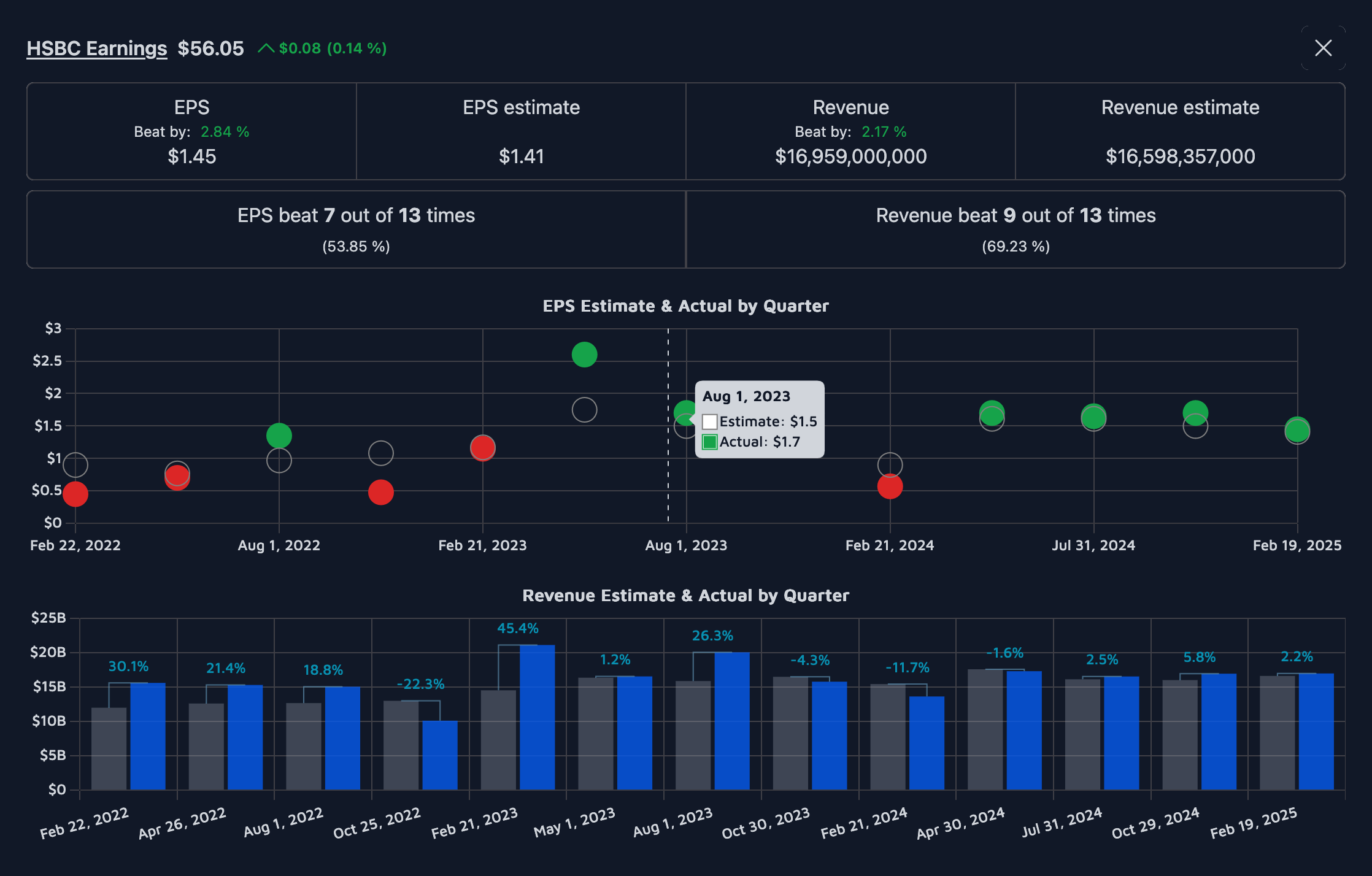Click the 30.1% revenue surprise label

[x=128, y=666]
